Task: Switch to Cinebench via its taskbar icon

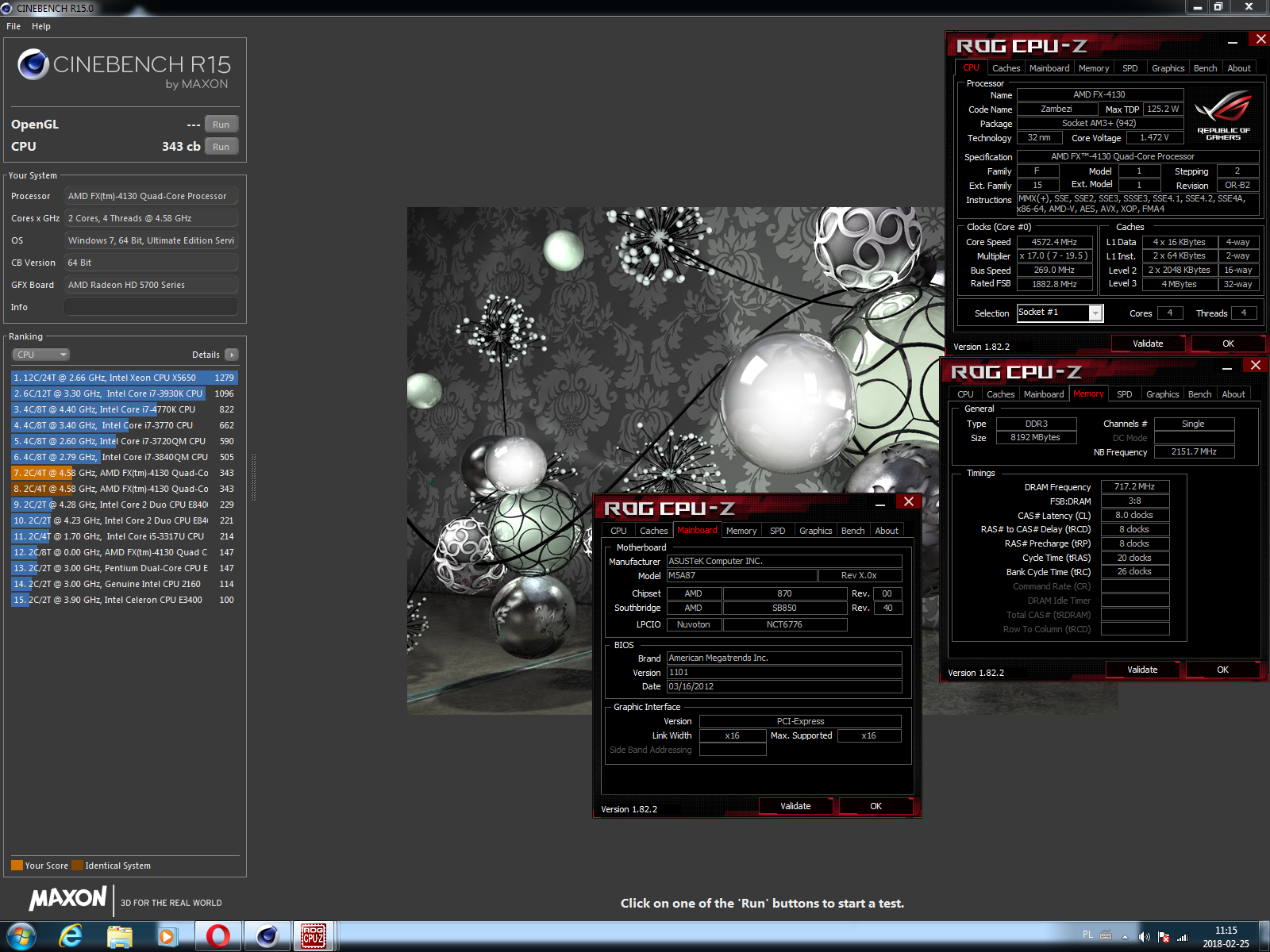Action: [x=267, y=936]
